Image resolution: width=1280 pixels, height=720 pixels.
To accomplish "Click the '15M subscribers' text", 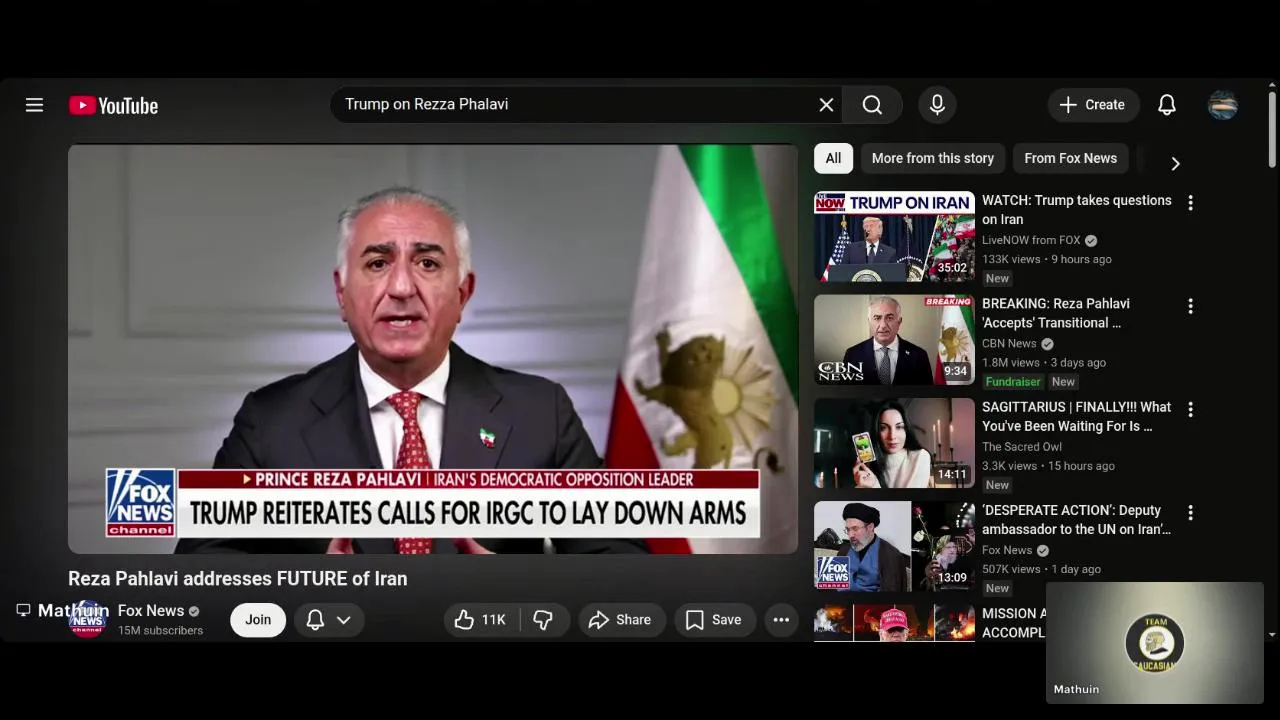I will 160,631.
